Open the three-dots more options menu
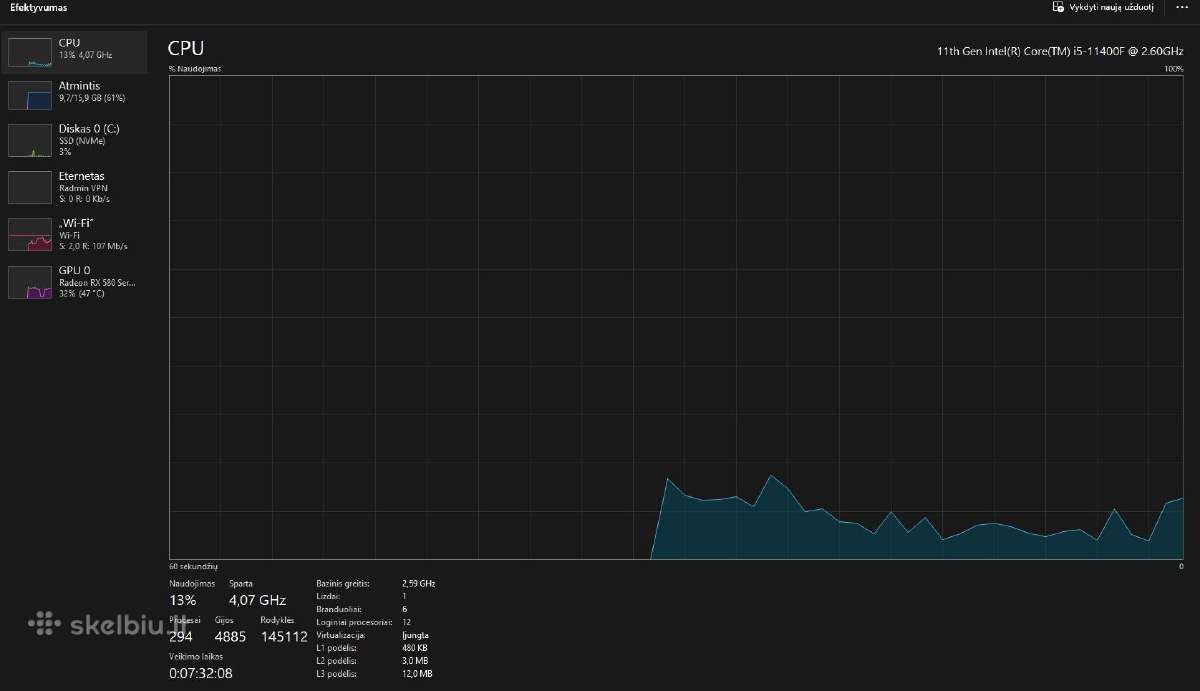Image resolution: width=1200 pixels, height=691 pixels. [x=1182, y=7]
